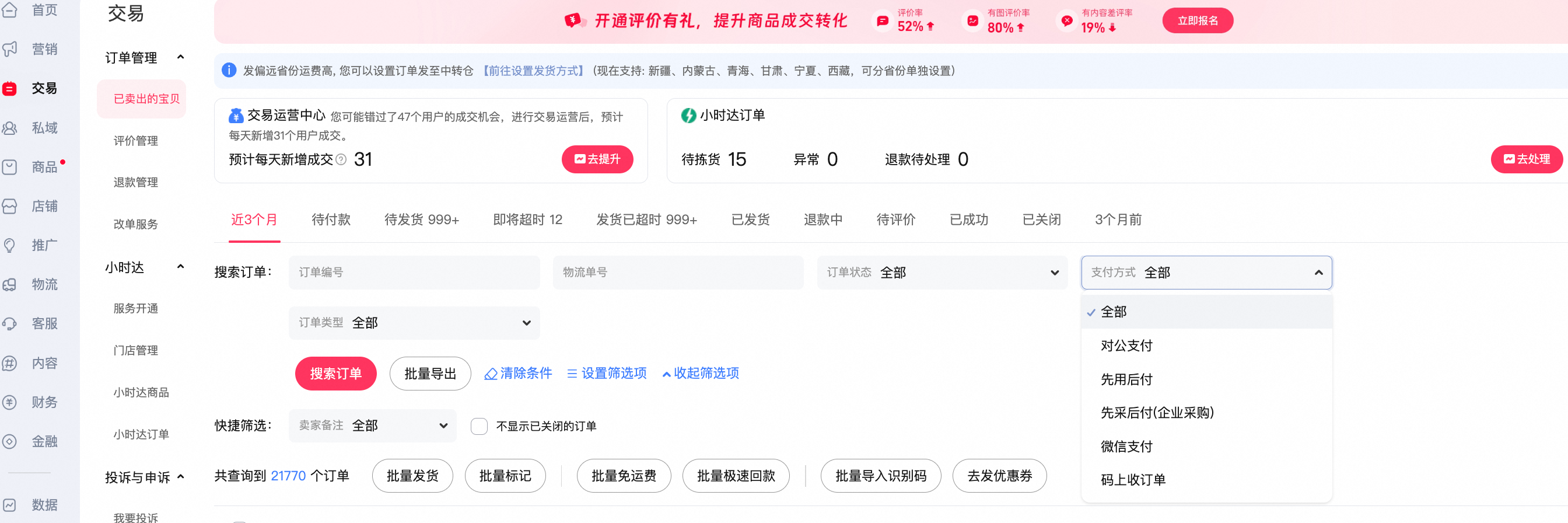This screenshot has width=1568, height=523.
Task: Click 批量发货 button
Action: click(412, 476)
